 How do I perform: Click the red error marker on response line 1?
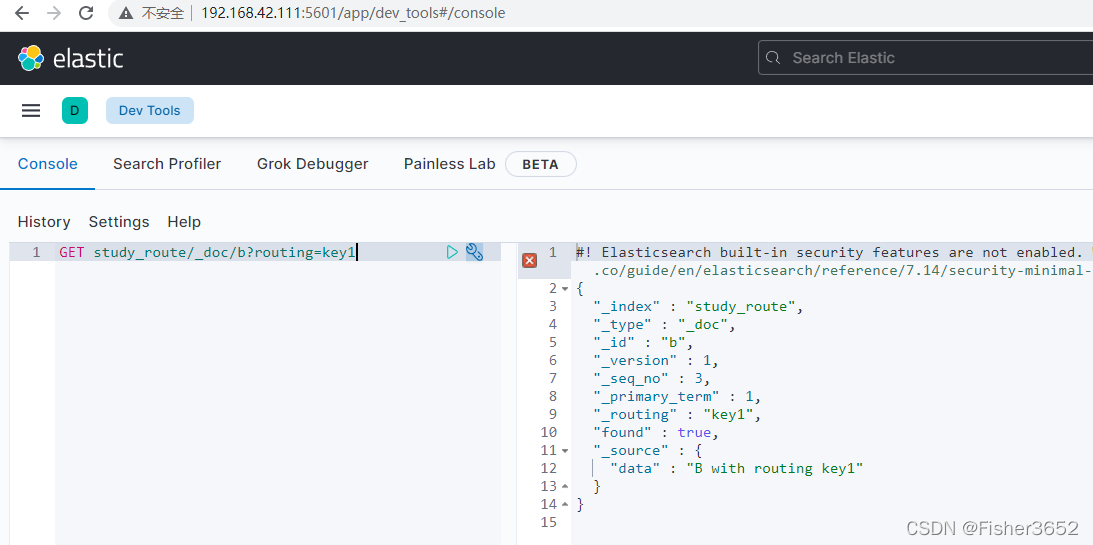point(530,261)
